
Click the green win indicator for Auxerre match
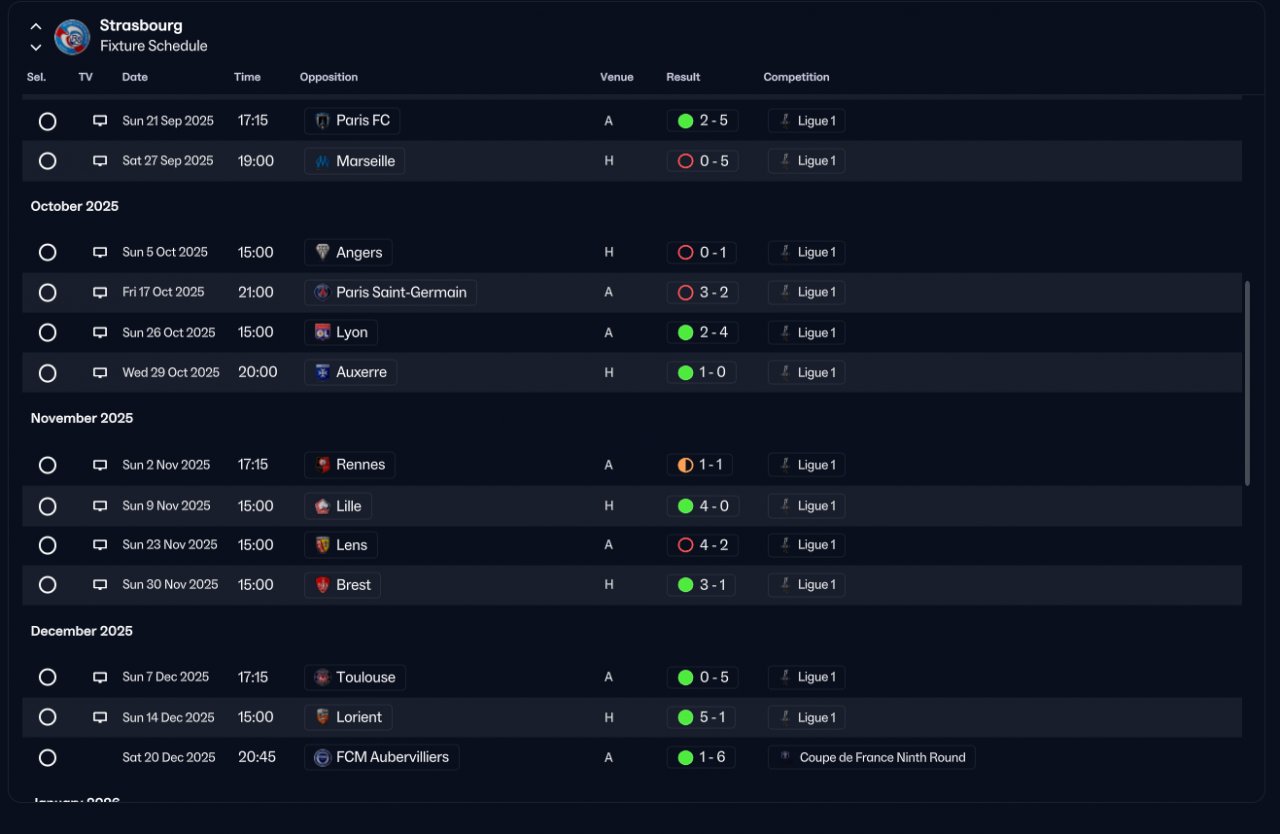coord(685,373)
